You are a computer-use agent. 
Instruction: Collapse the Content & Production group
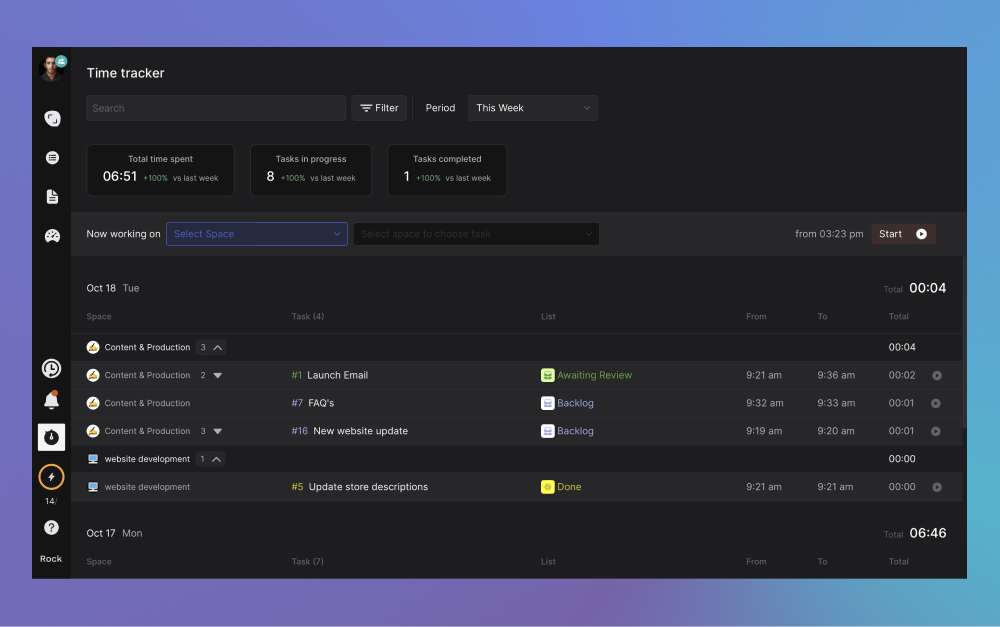[x=218, y=348]
